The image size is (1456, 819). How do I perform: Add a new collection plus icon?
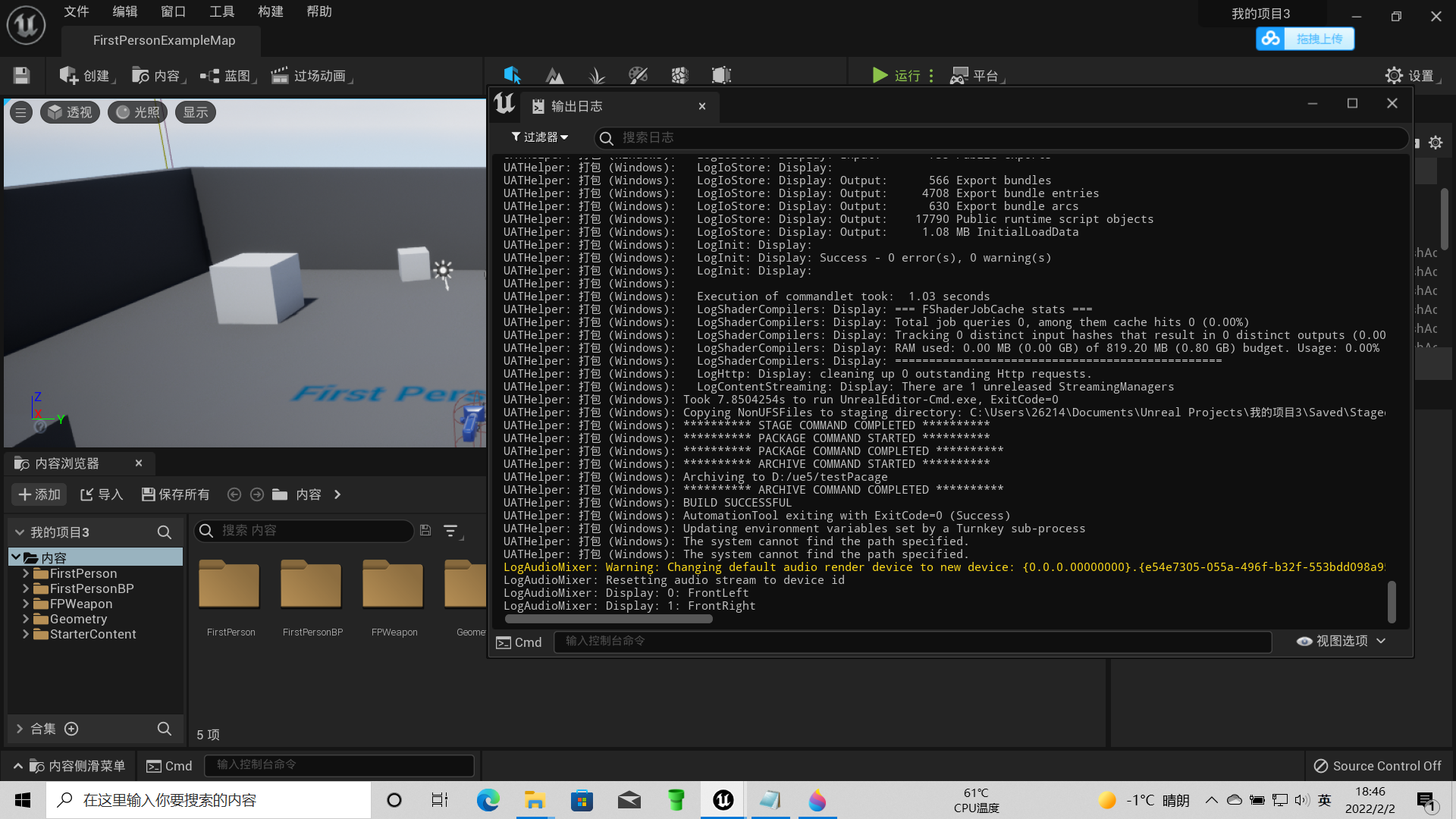tap(71, 729)
